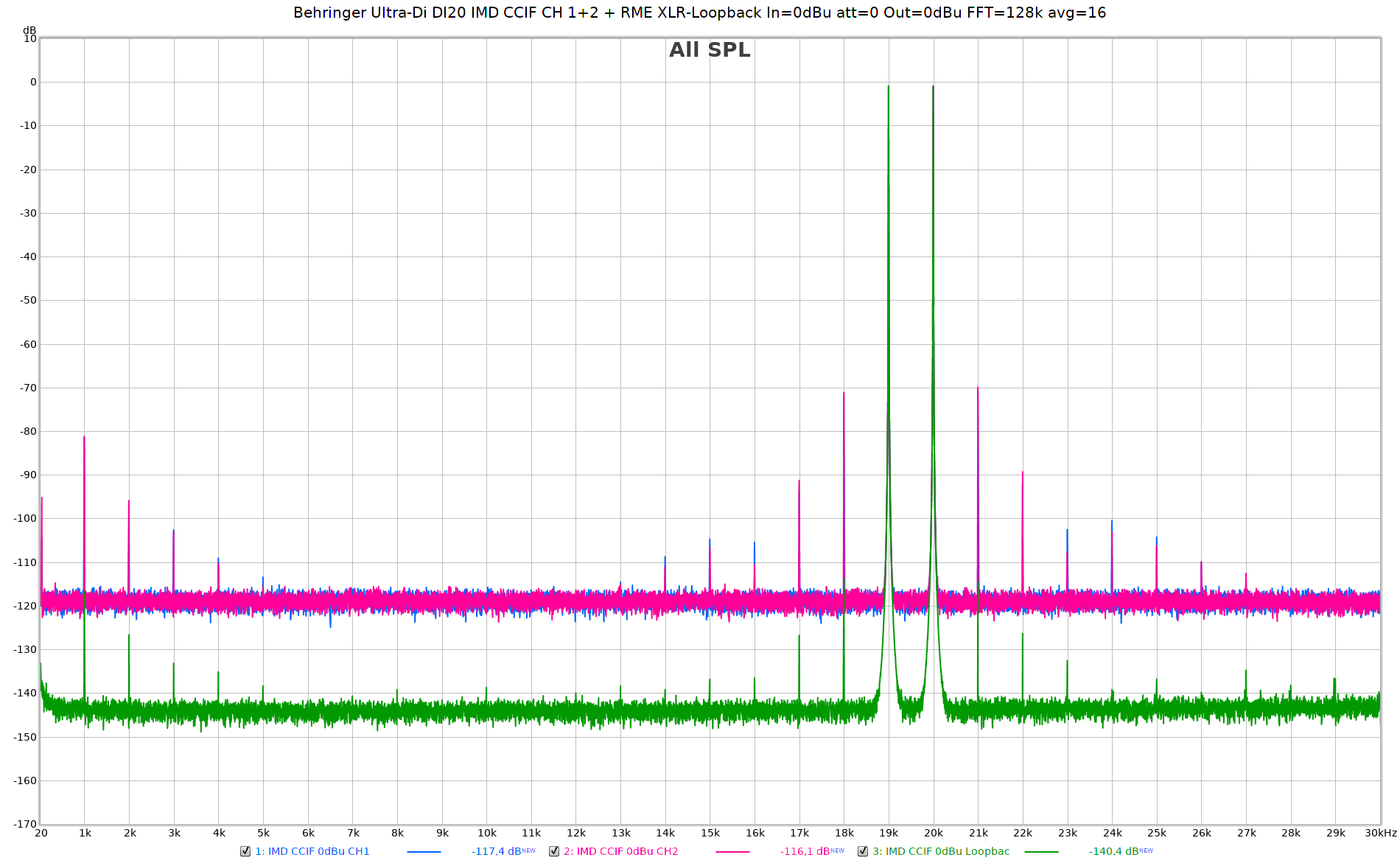
Task: Toggle the IMD CCIF 0dBu CH2 checkbox
Action: pyautogui.click(x=554, y=851)
